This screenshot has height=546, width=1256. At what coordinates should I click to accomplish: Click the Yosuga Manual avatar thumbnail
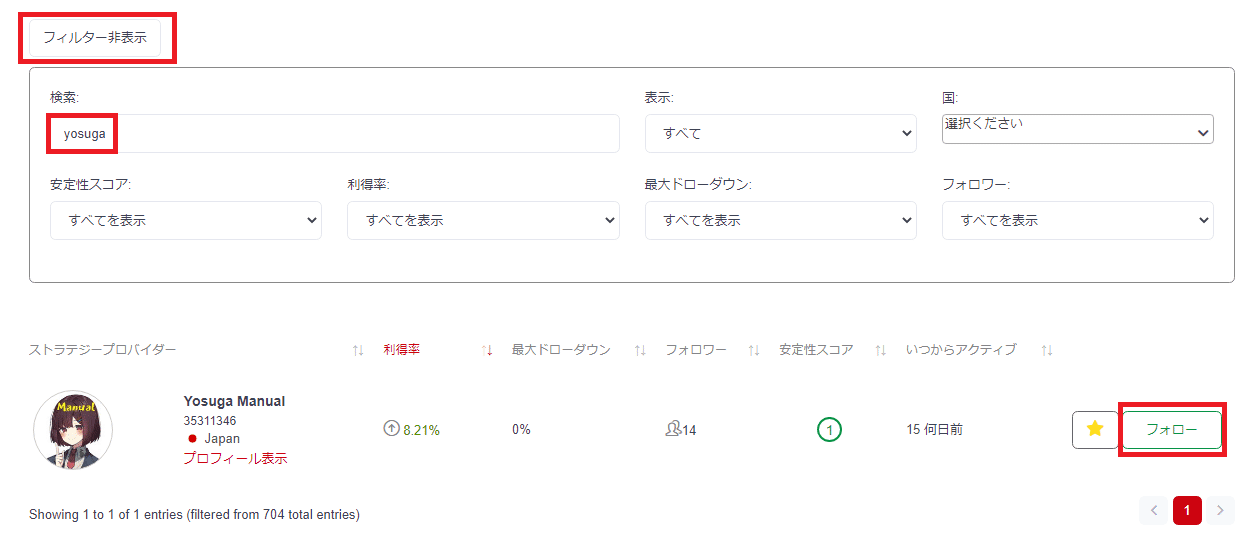[x=73, y=430]
